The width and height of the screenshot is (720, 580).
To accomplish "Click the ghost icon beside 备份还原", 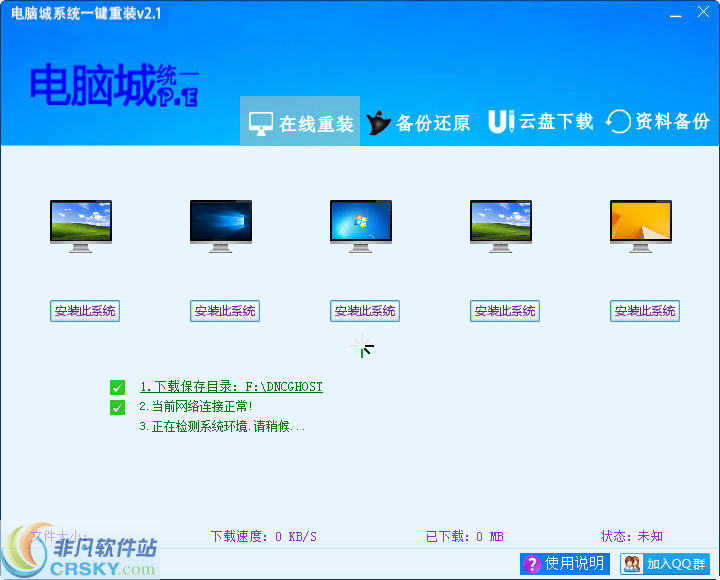I will point(378,123).
